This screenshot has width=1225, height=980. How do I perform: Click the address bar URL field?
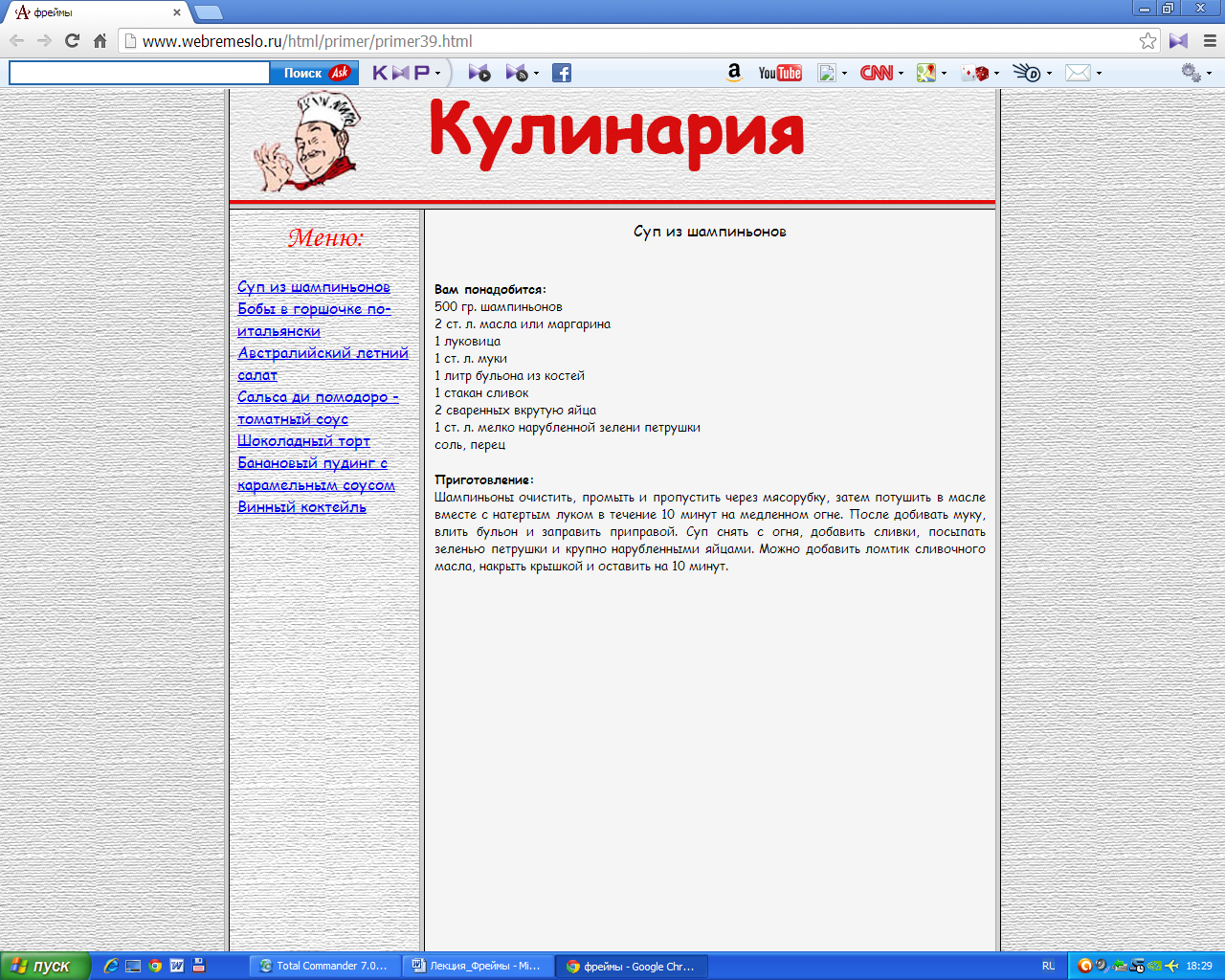coord(627,41)
